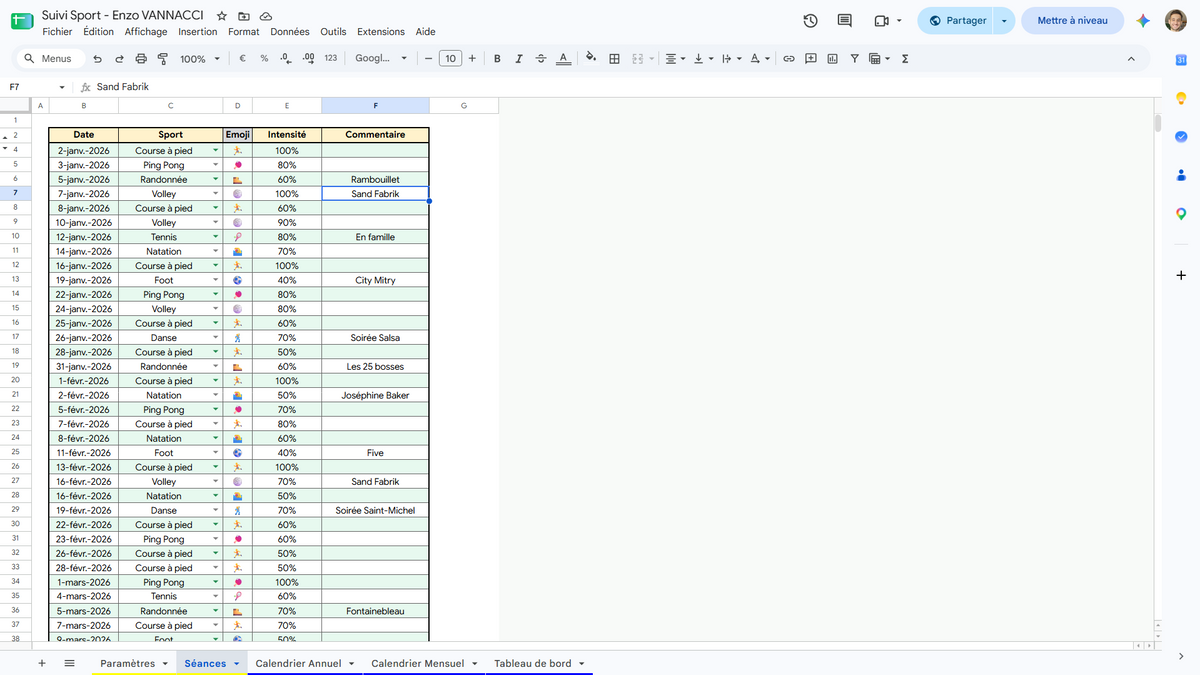
Task: Click the font size input field
Action: click(451, 59)
